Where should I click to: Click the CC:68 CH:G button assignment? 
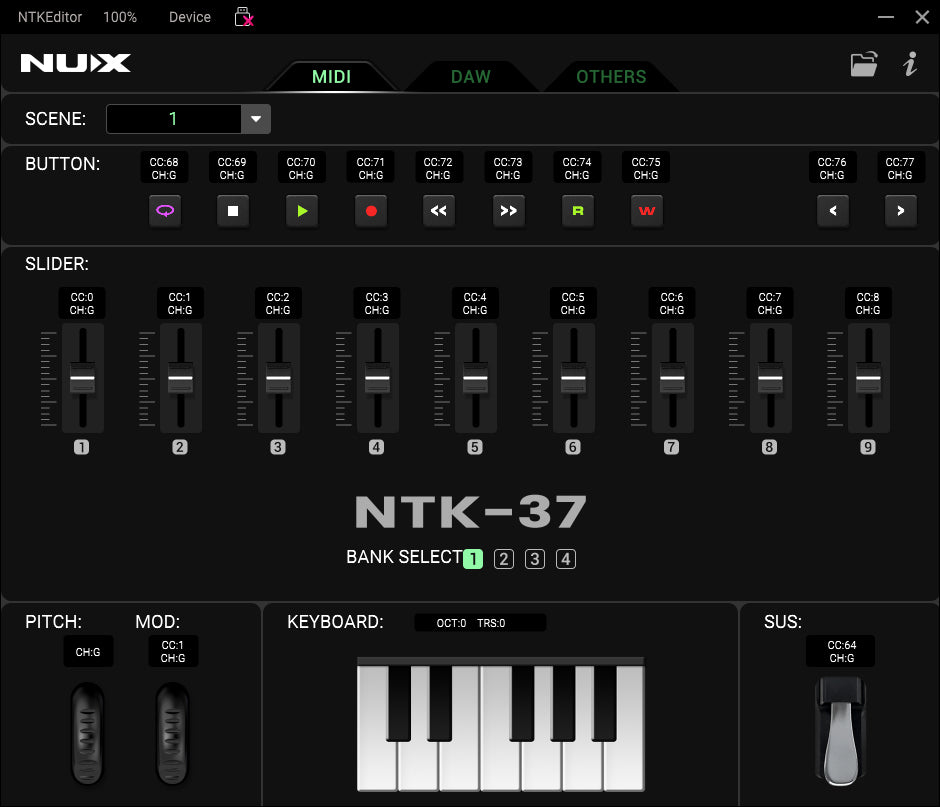pos(163,167)
